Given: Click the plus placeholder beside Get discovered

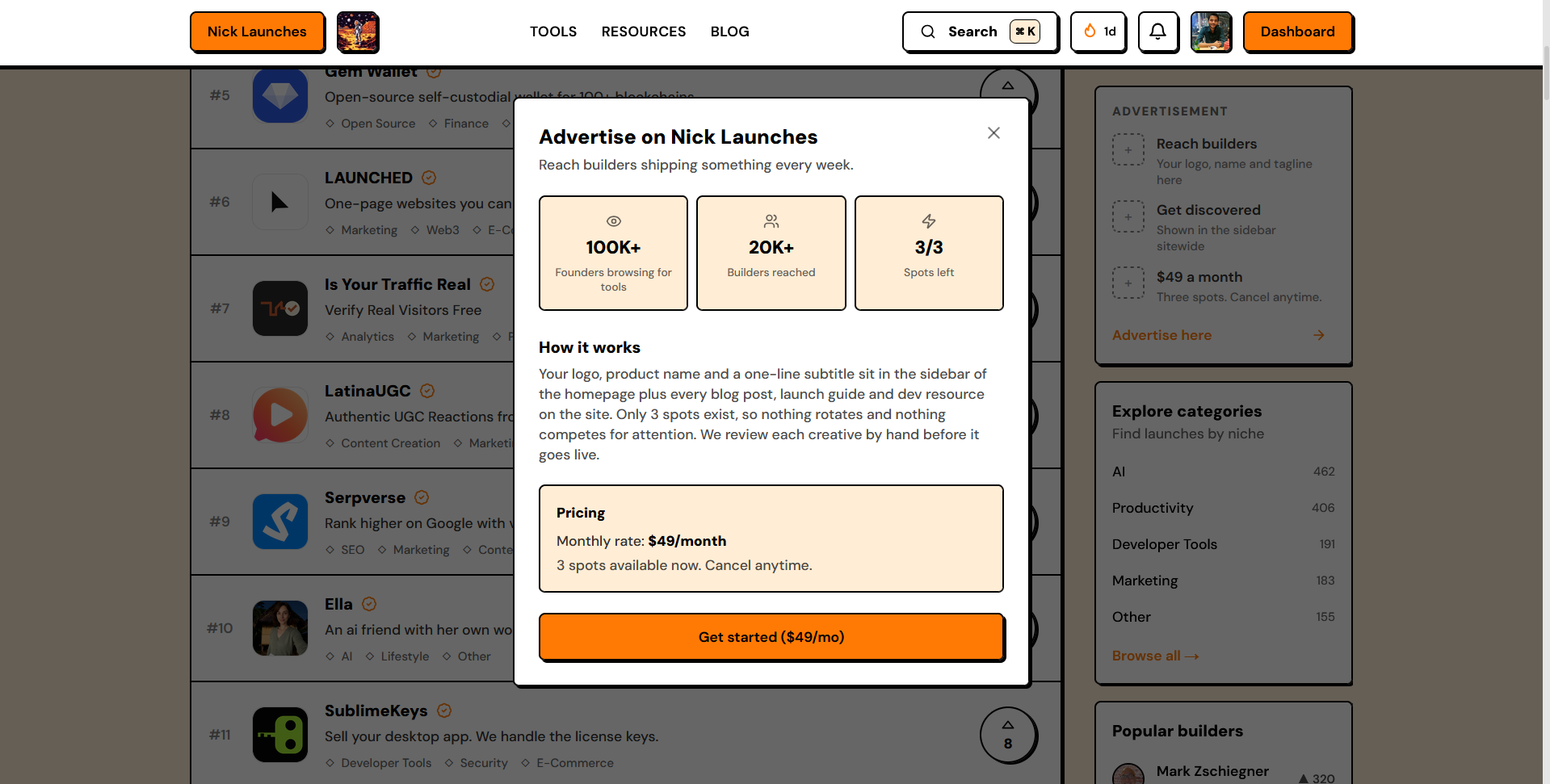Looking at the screenshot, I should 1128,216.
